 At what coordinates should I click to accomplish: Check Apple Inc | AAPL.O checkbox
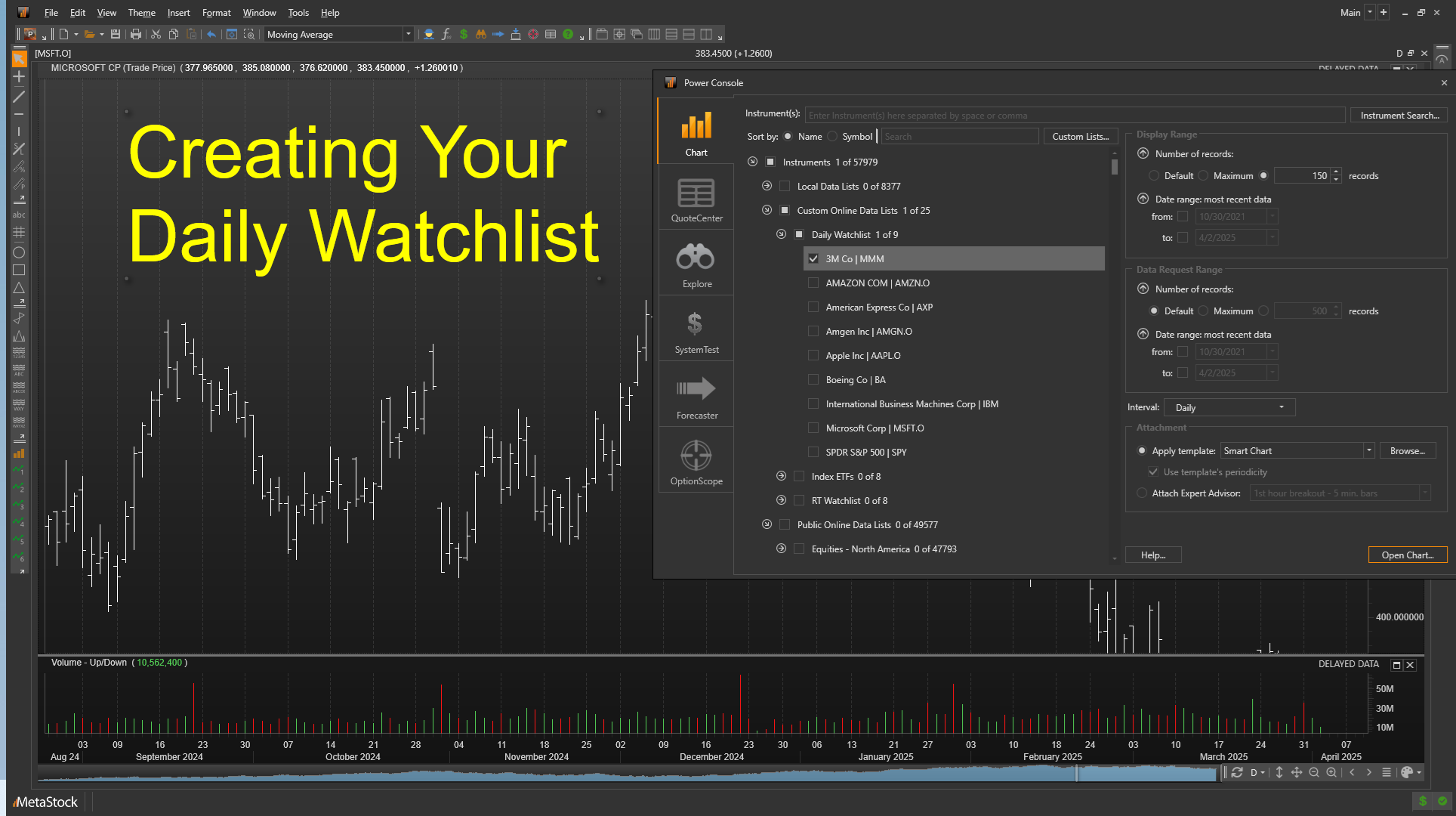[x=813, y=355]
